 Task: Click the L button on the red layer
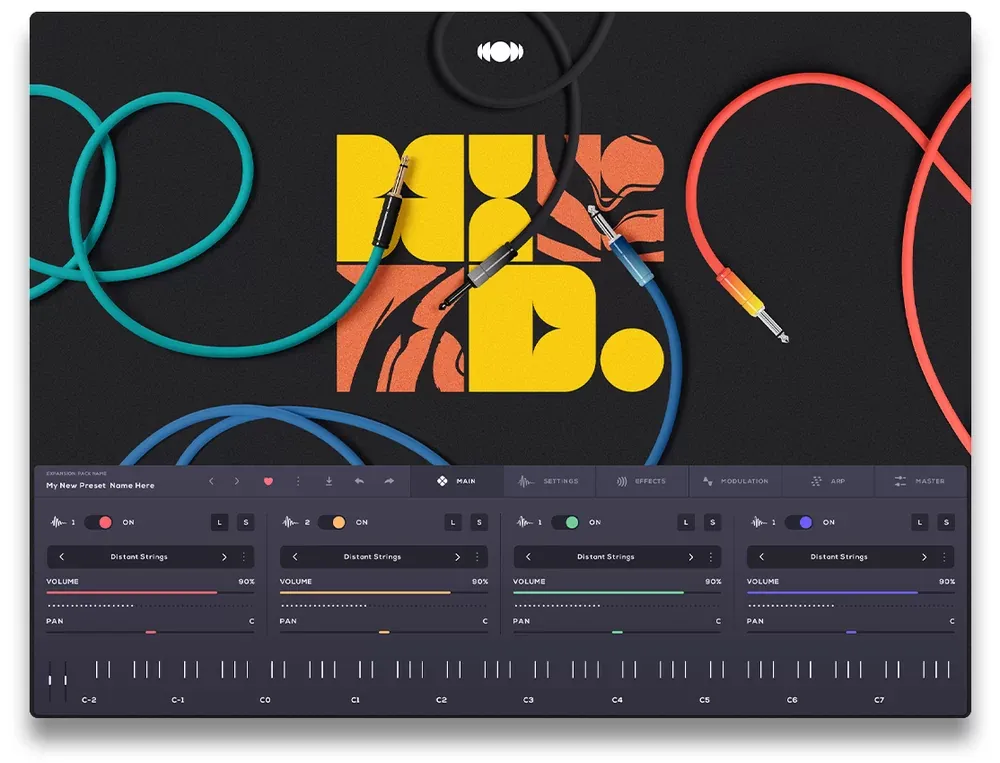coord(219,522)
